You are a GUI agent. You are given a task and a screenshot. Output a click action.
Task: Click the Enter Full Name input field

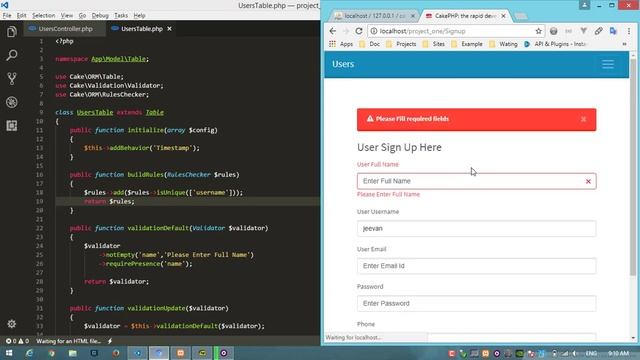point(476,181)
